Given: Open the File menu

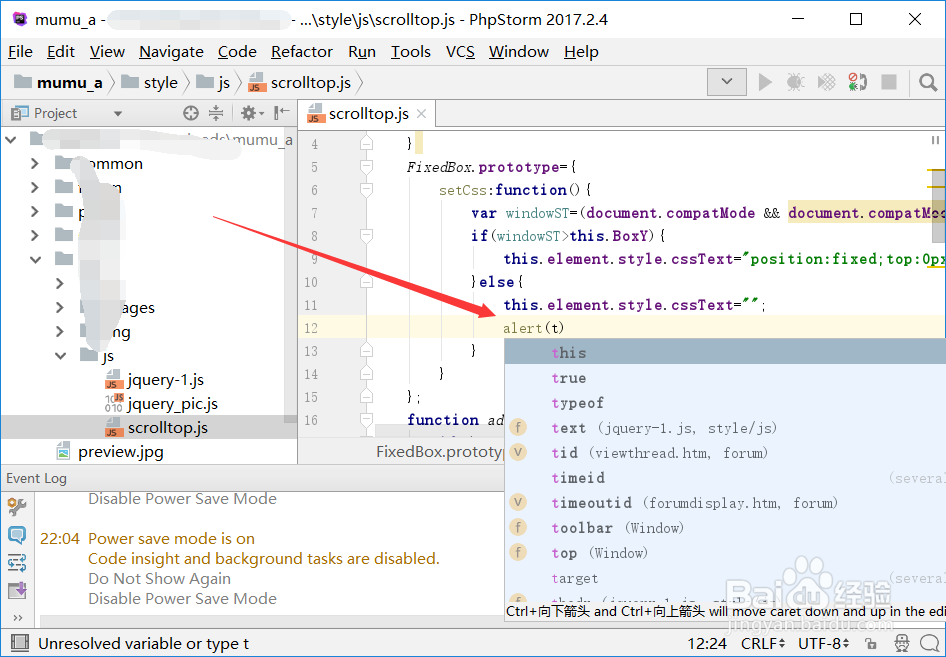Looking at the screenshot, I should pos(20,52).
